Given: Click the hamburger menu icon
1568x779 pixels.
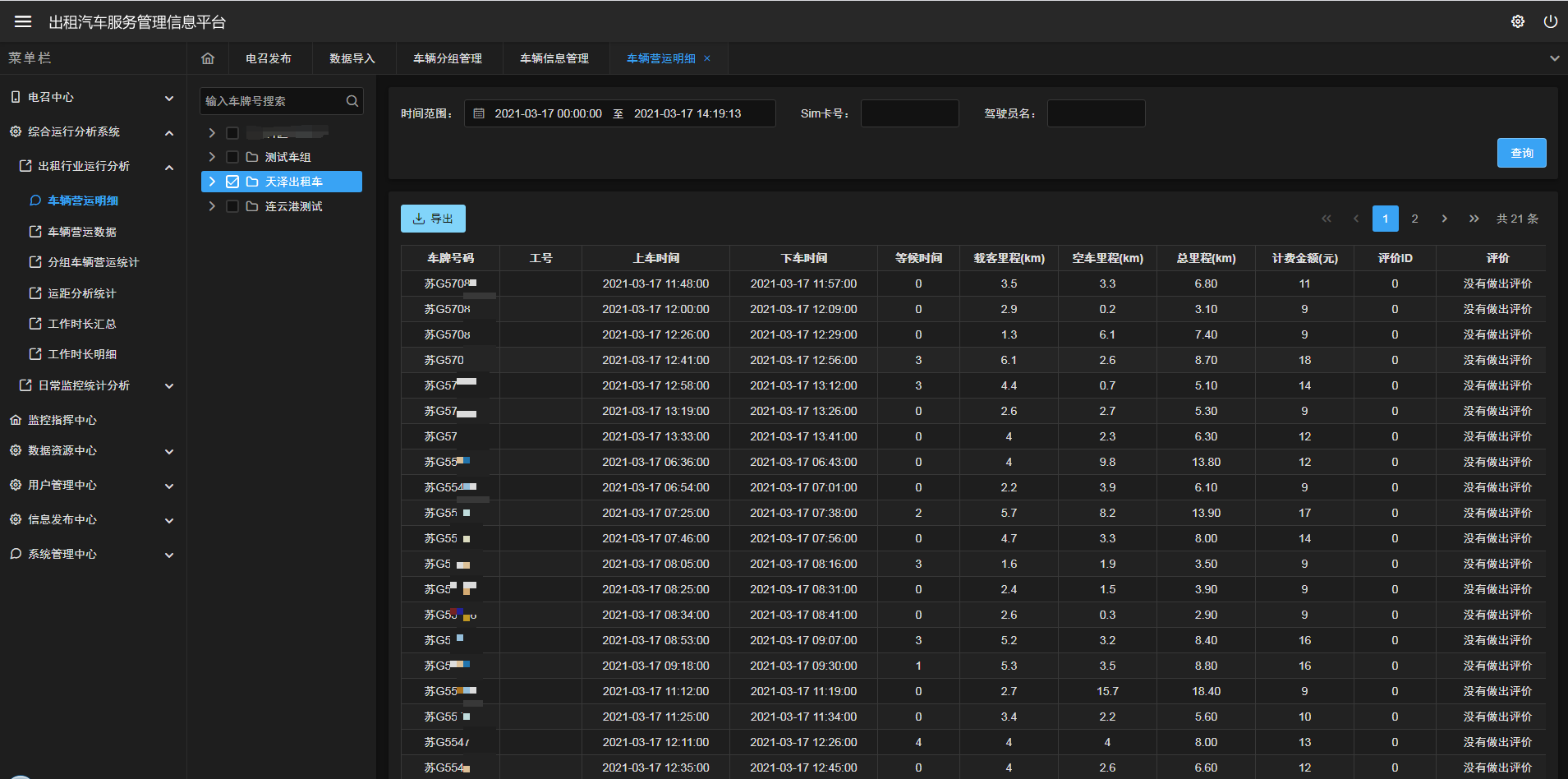Looking at the screenshot, I should pyautogui.click(x=23, y=22).
